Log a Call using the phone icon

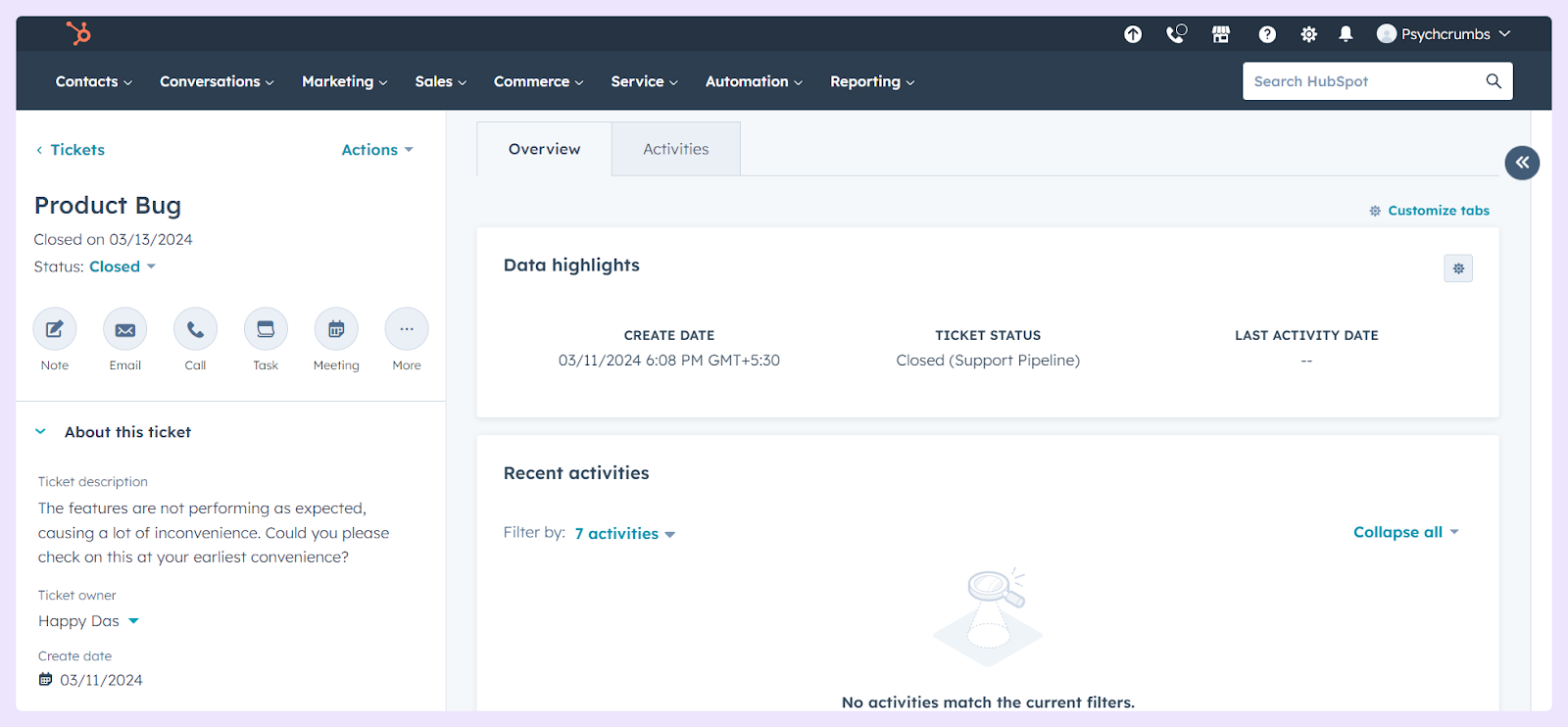(196, 329)
